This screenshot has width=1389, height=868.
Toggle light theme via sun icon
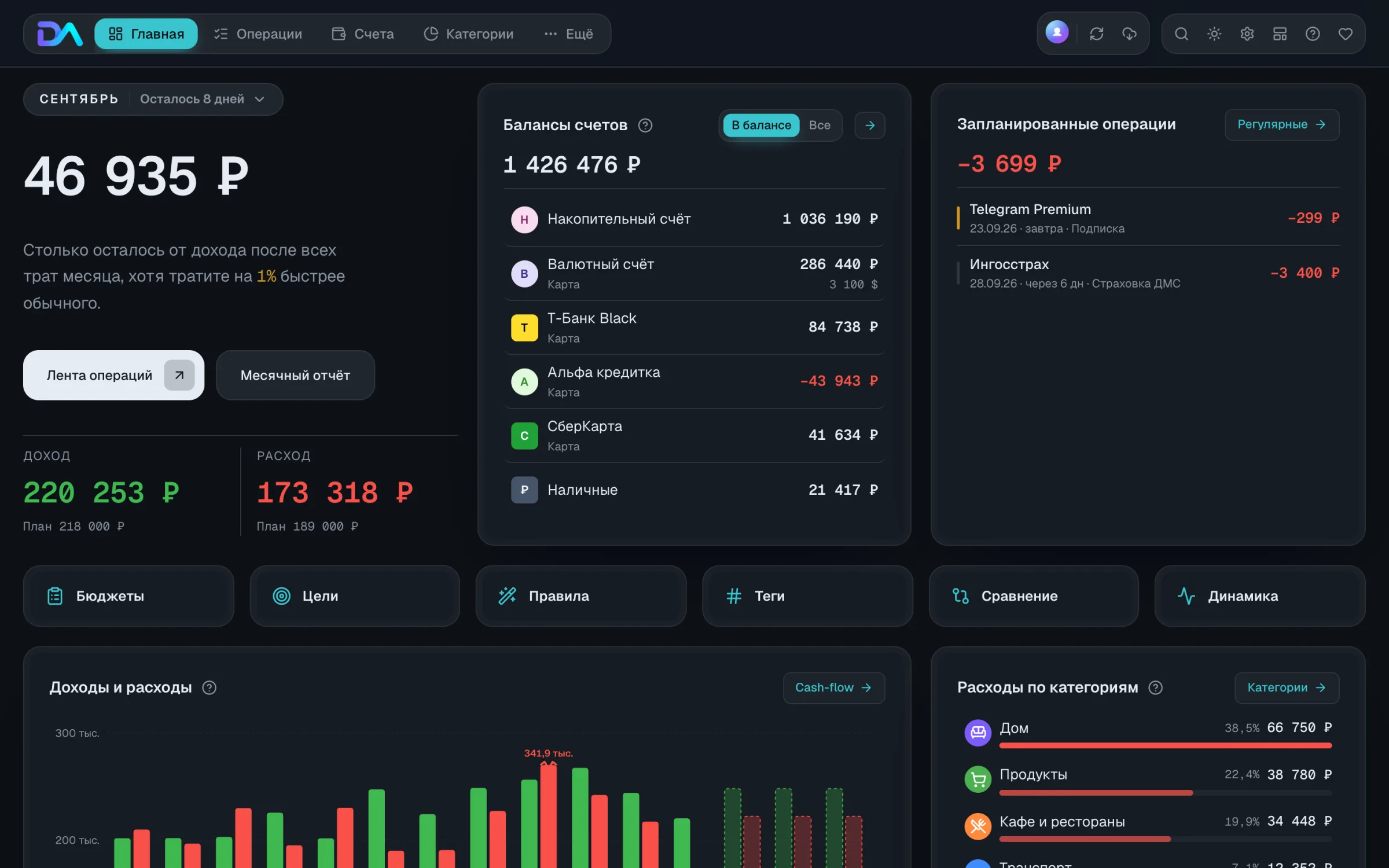pyautogui.click(x=1214, y=34)
